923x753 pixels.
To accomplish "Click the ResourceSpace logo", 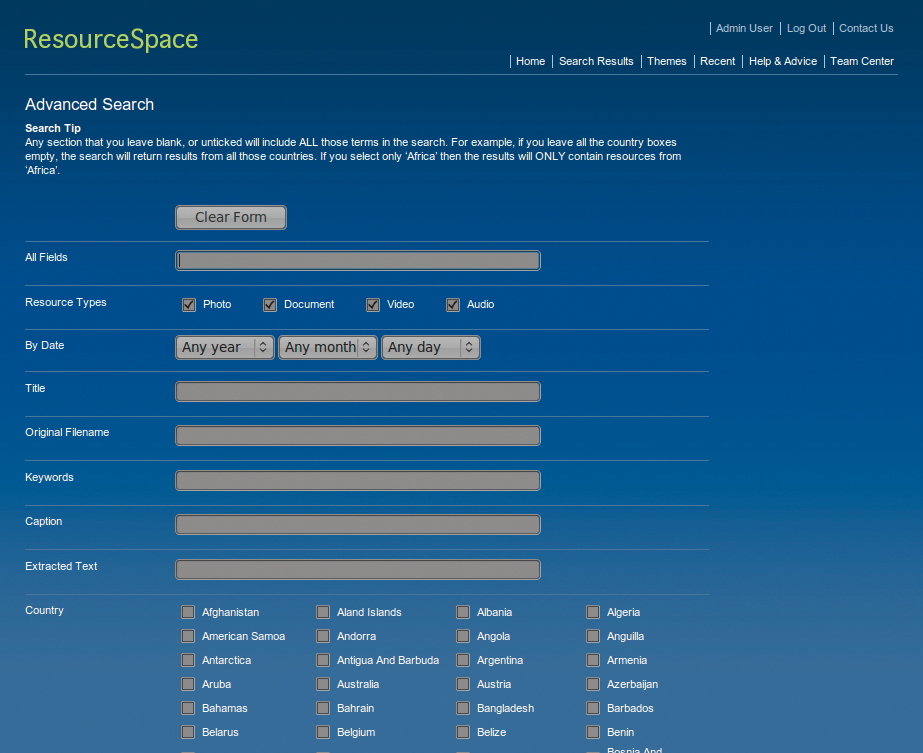I will point(111,39).
